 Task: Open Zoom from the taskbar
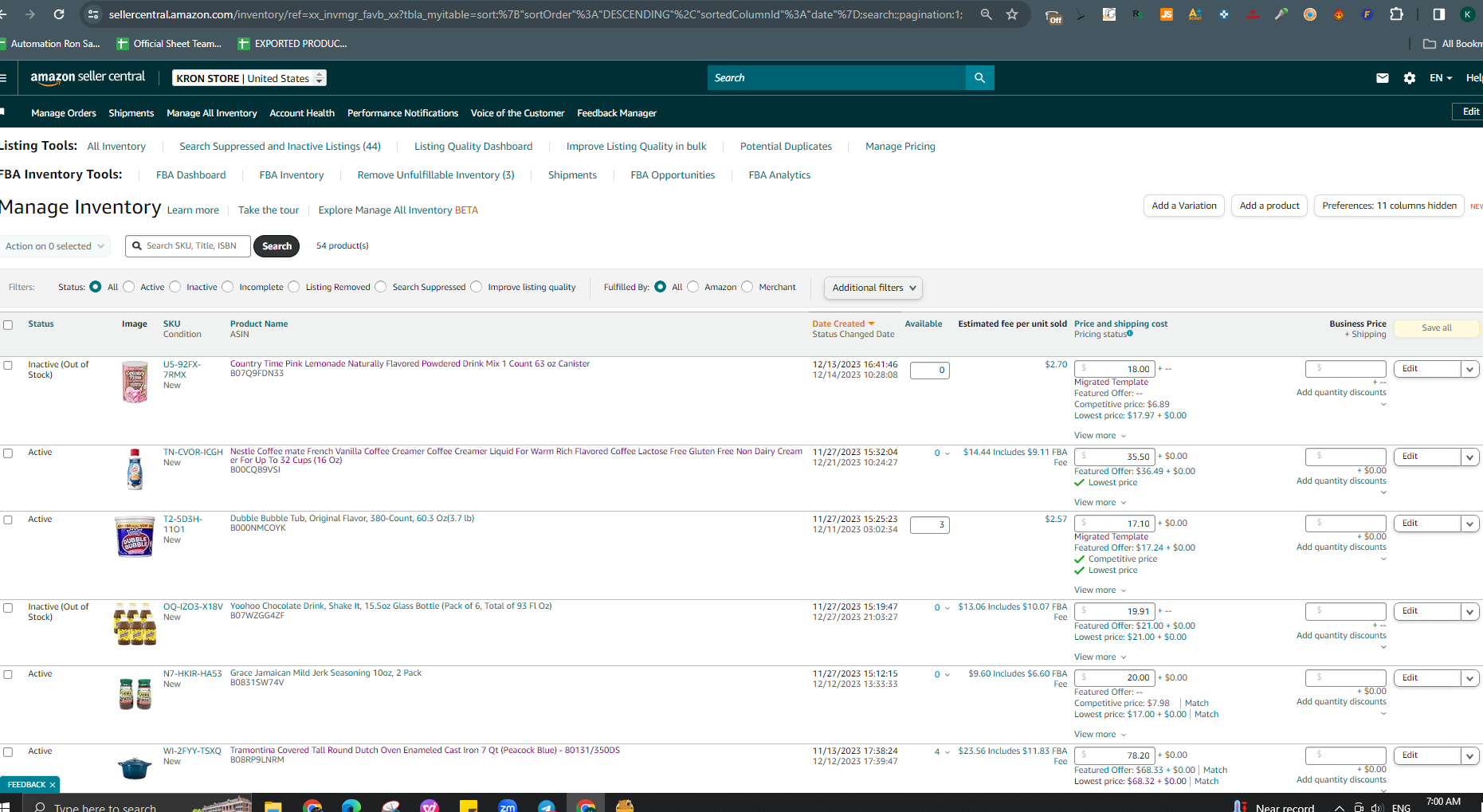[508, 806]
